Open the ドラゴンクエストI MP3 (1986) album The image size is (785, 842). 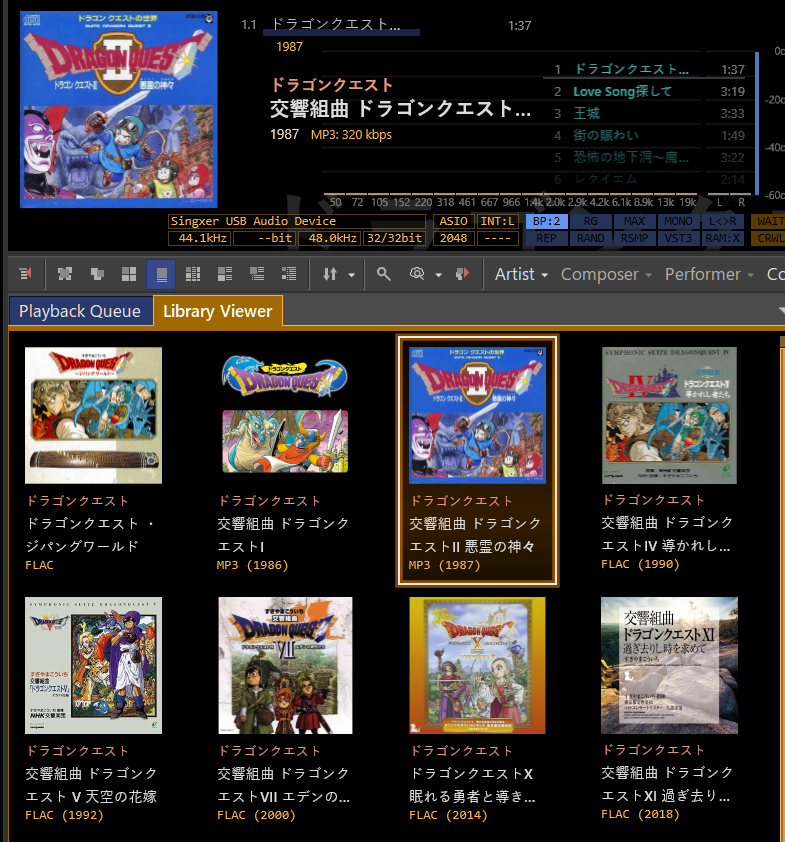285,416
